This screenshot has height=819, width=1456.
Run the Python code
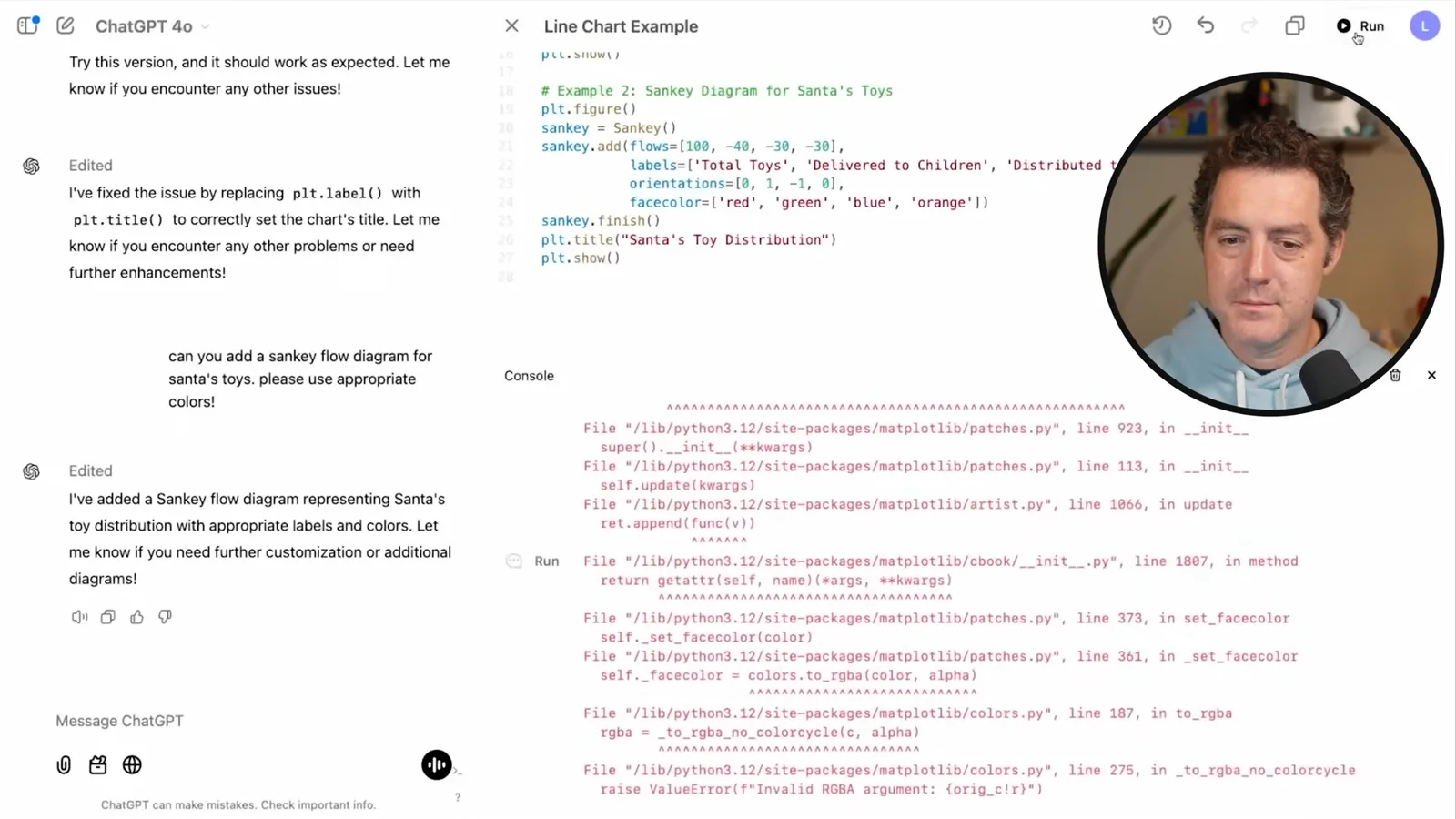(x=1360, y=25)
